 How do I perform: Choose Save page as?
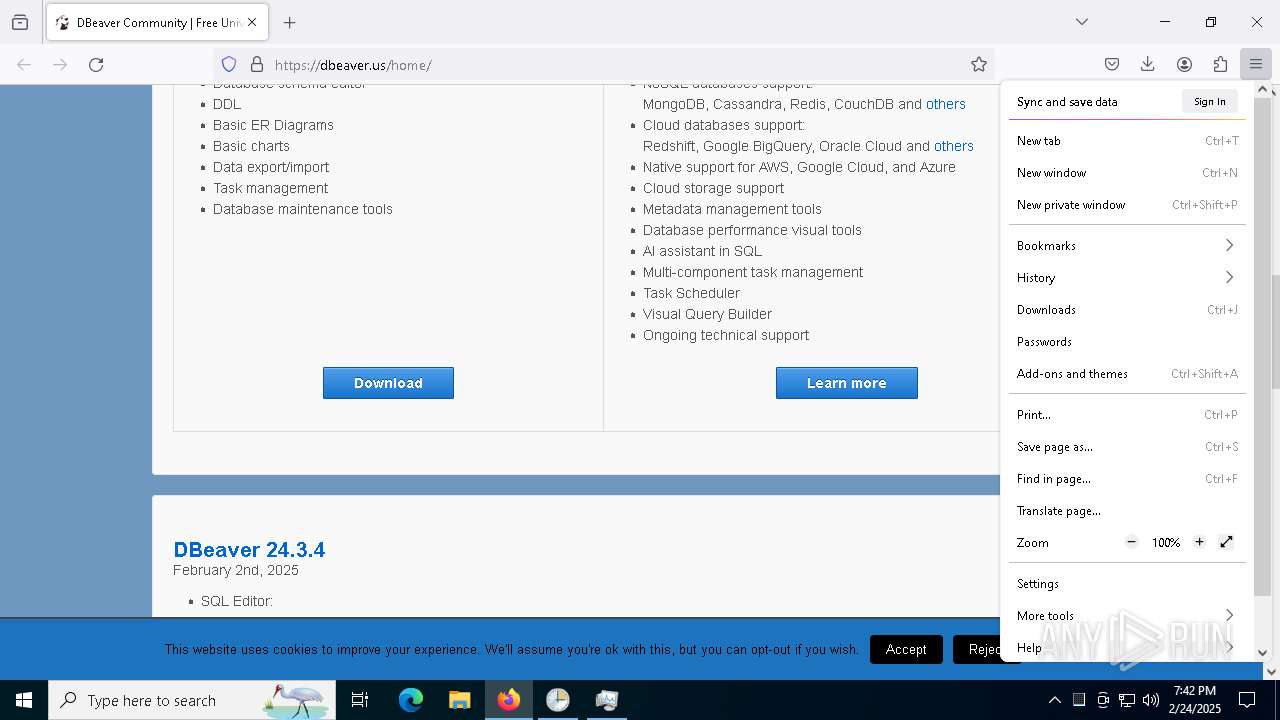tap(1127, 447)
